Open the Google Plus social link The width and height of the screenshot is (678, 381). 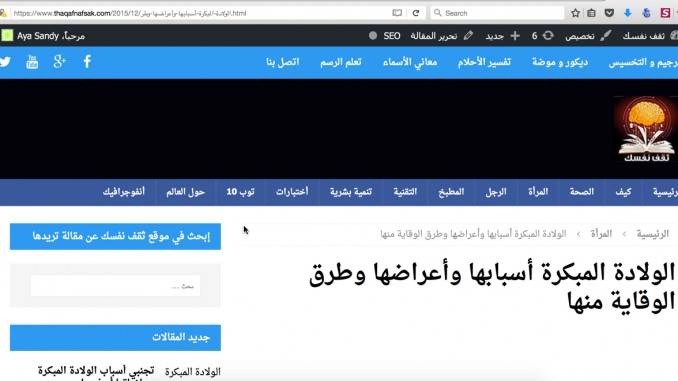59,62
